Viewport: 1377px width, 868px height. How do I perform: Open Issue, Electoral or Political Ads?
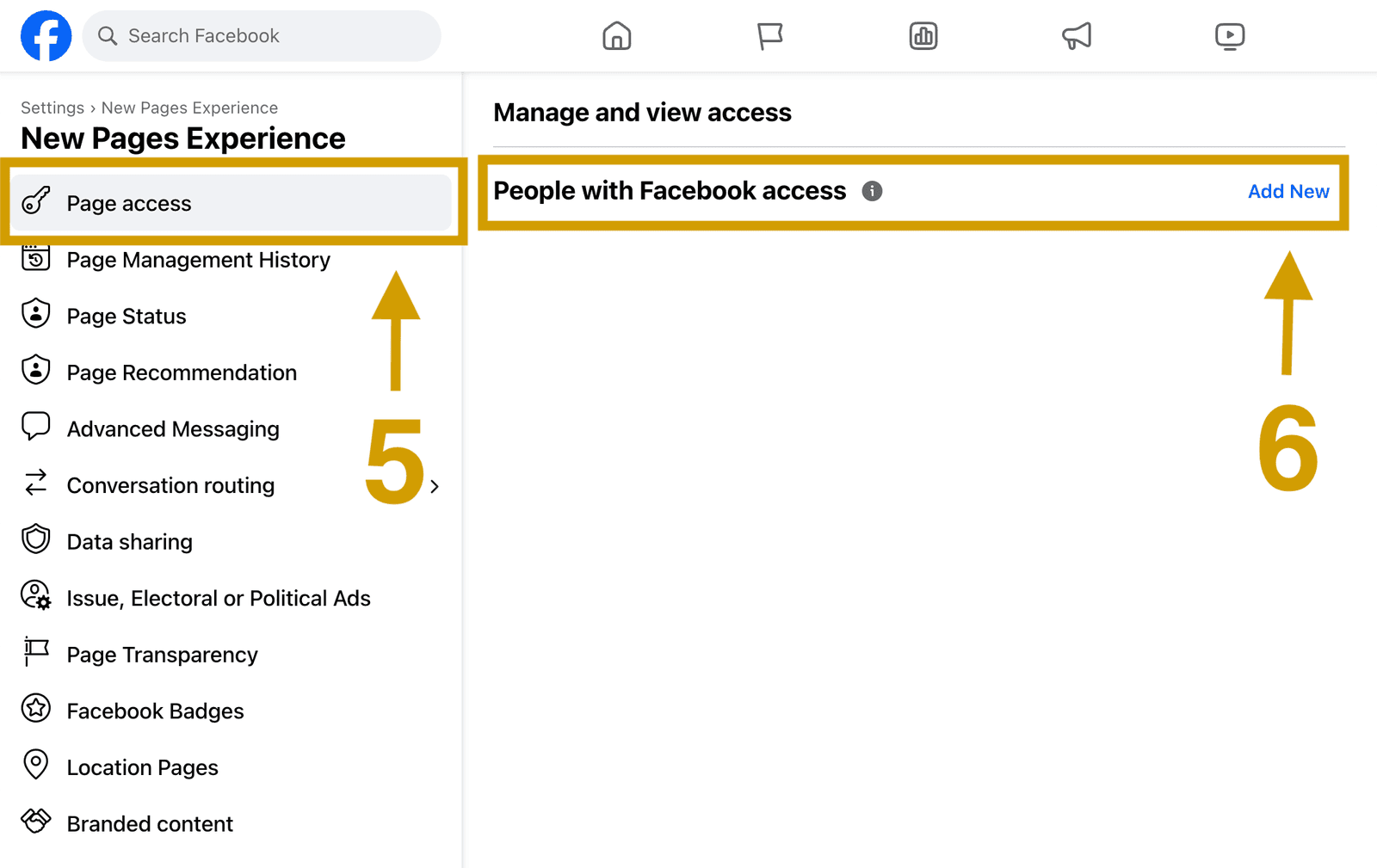coord(219,598)
